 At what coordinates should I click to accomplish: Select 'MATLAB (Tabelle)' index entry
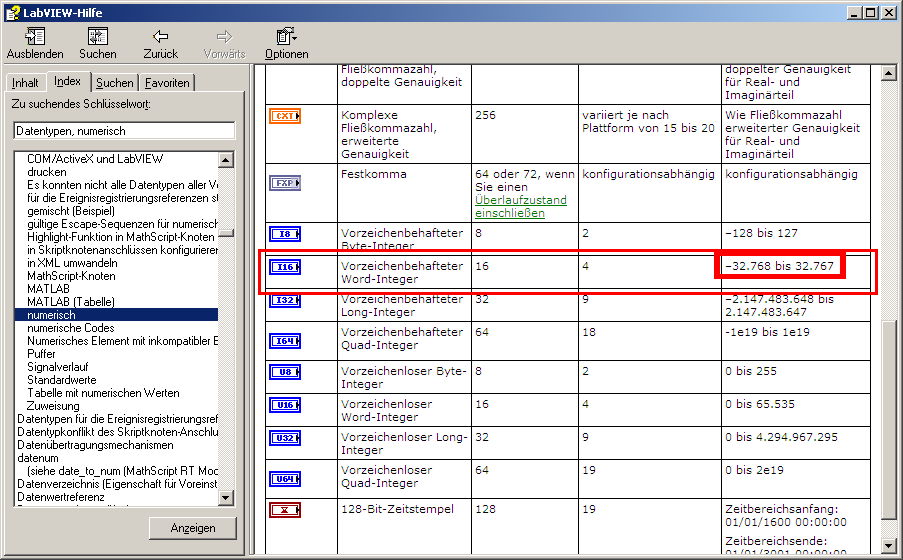click(x=71, y=302)
